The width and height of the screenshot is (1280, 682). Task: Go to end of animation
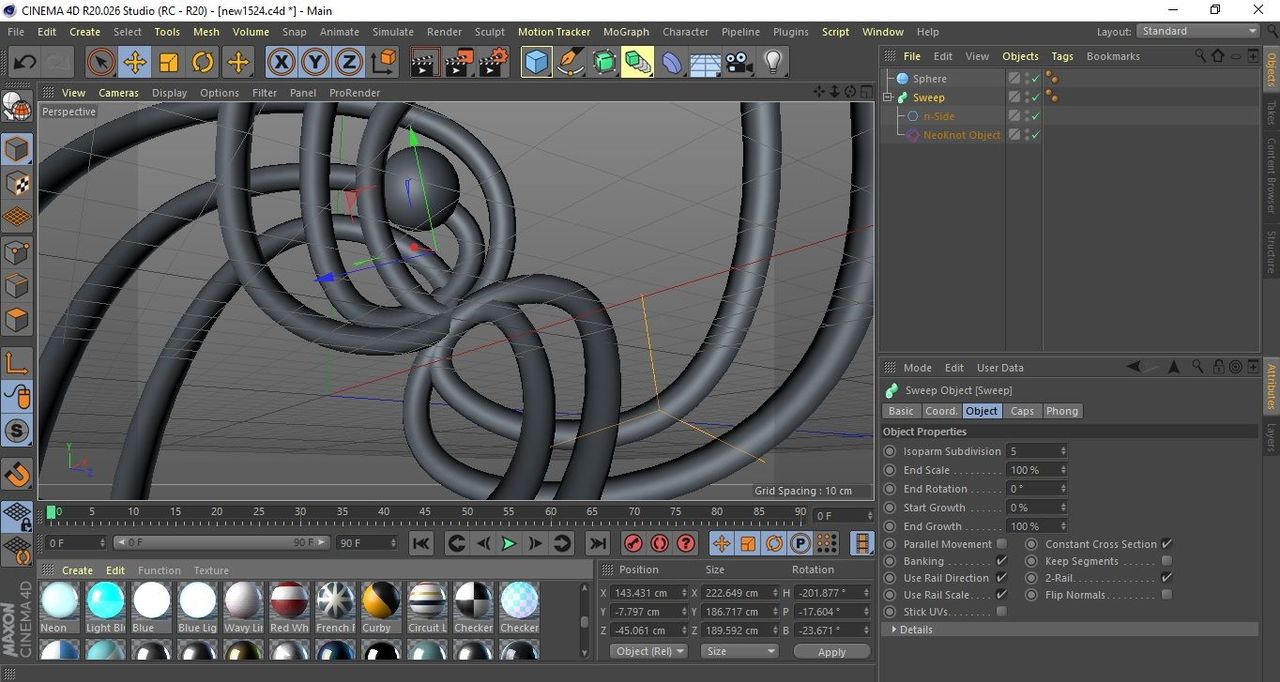point(597,543)
